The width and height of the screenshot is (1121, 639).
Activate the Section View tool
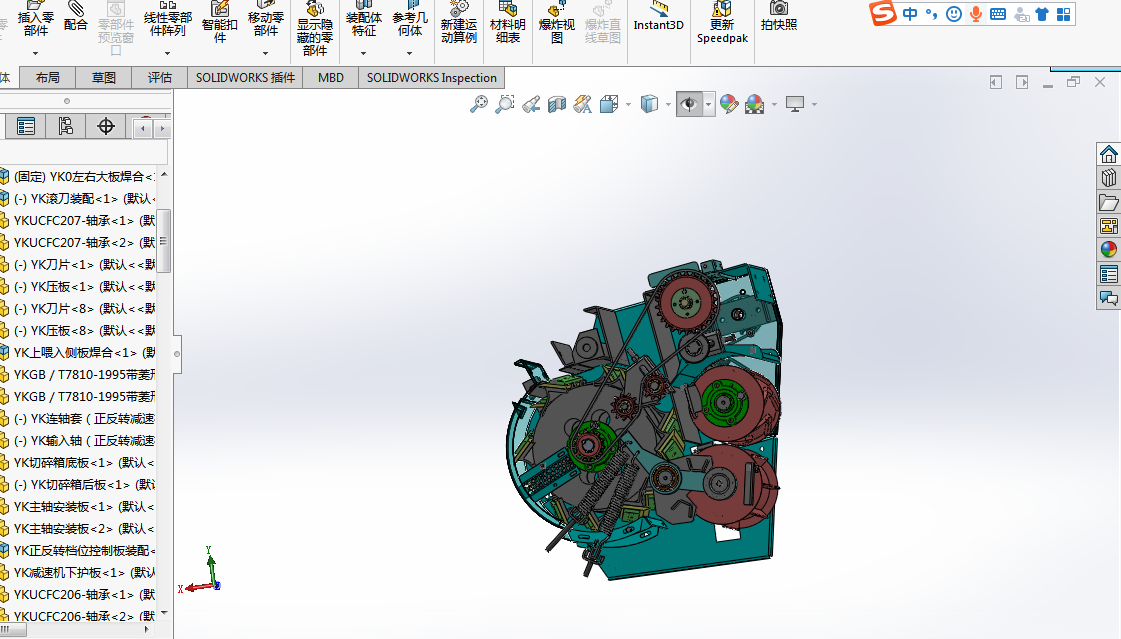pyautogui.click(x=557, y=104)
